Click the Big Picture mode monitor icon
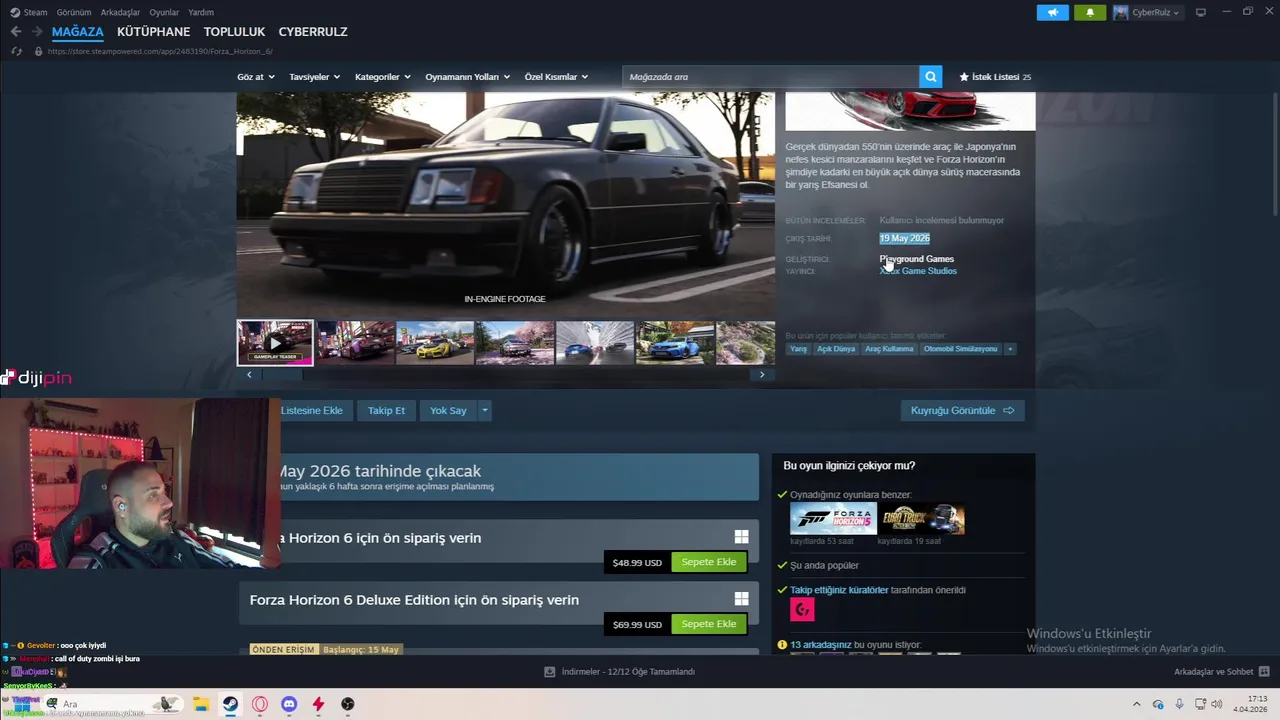Screen dimensions: 1280x720 click(x=1201, y=13)
